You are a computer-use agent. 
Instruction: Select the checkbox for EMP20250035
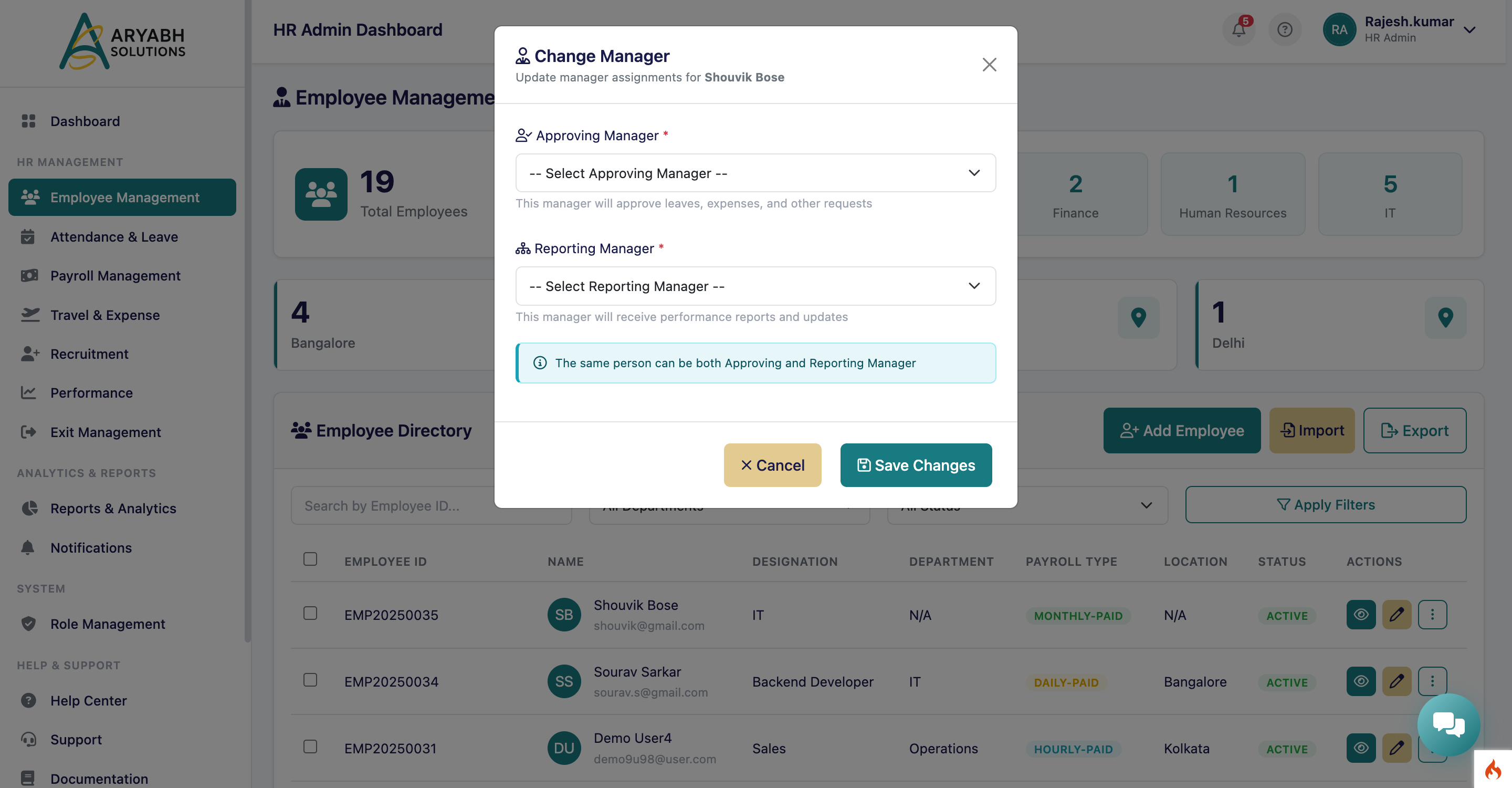[x=310, y=613]
